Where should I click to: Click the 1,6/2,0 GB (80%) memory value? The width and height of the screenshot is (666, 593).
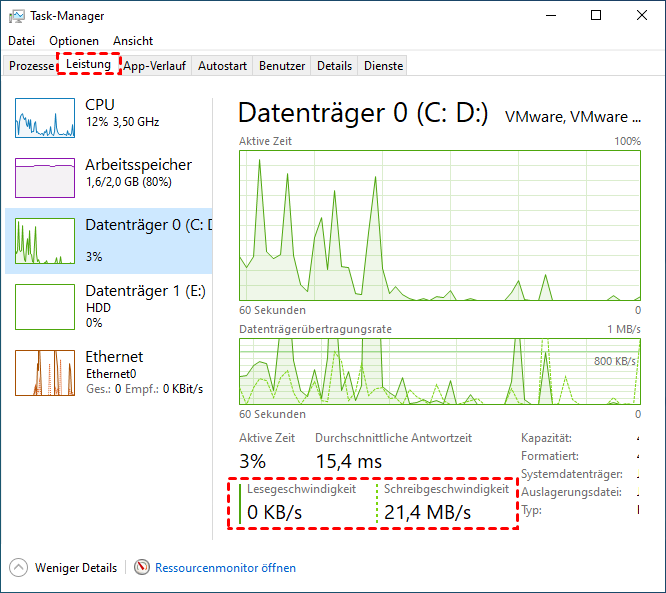129,182
